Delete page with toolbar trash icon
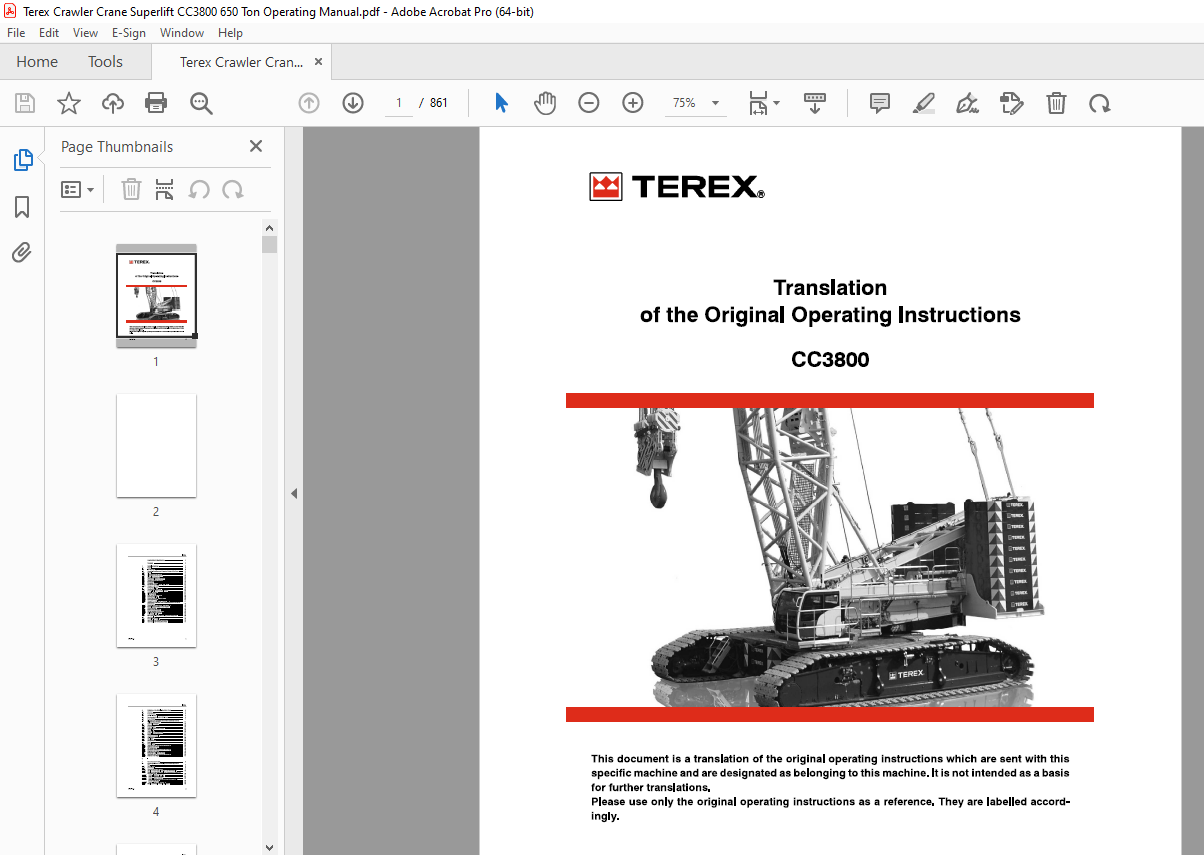The height and width of the screenshot is (855, 1204). tap(1056, 103)
